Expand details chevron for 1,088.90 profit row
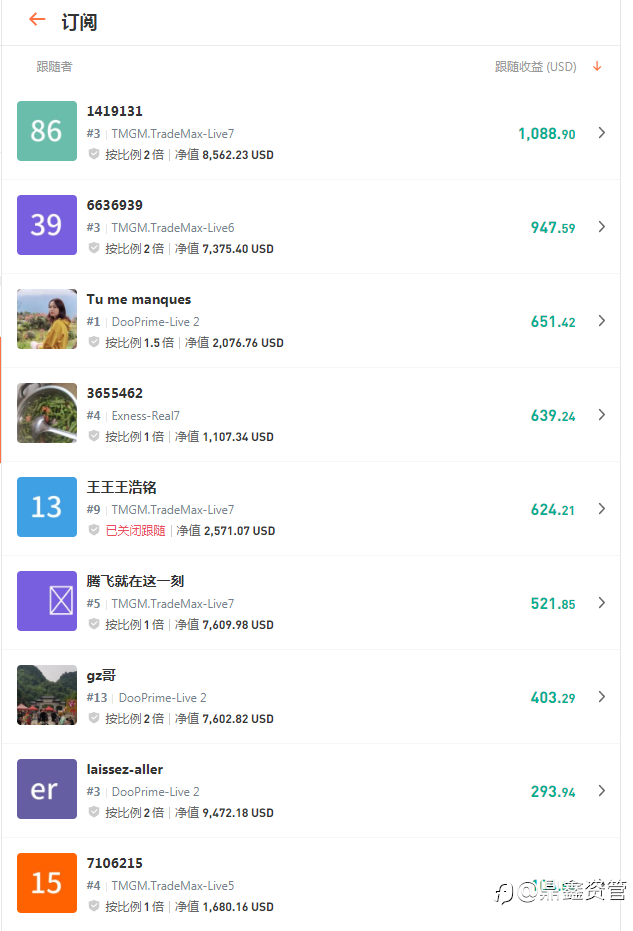The image size is (633, 931). (x=602, y=132)
